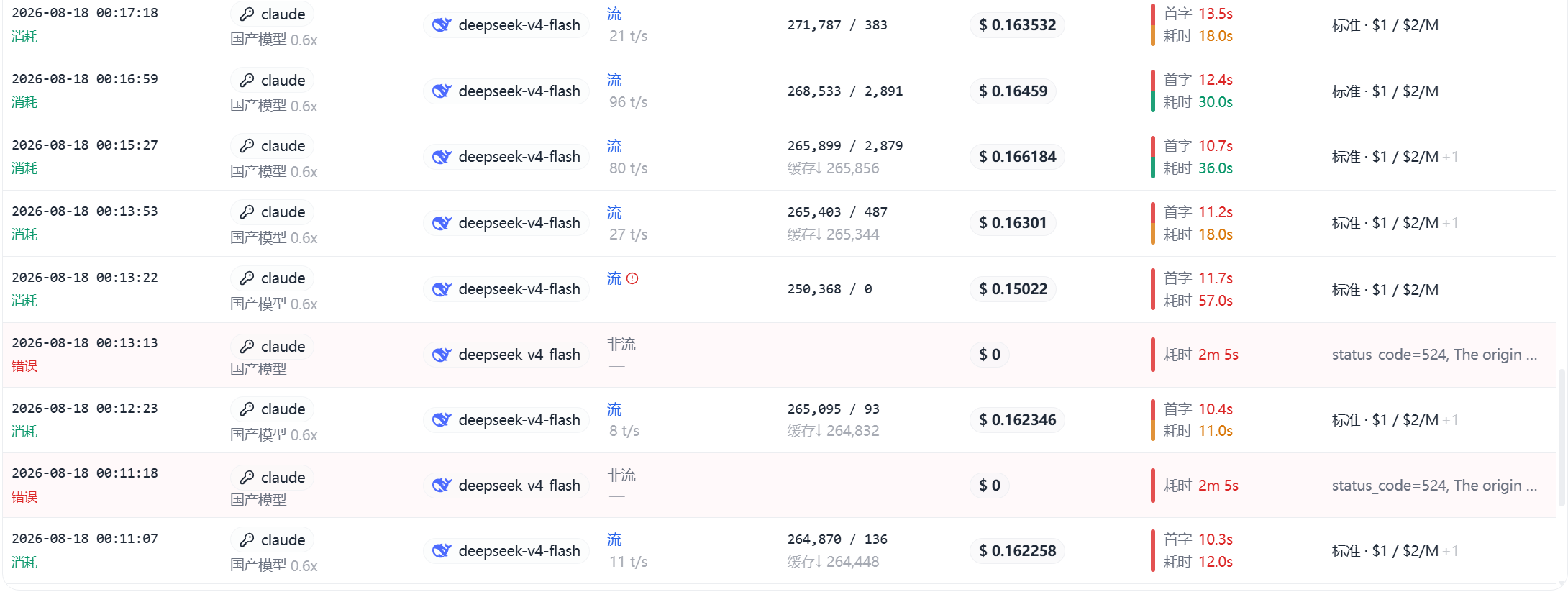This screenshot has width=1568, height=592.
Task: Click the claude token tag at 00:12:23
Action: pyautogui.click(x=272, y=409)
